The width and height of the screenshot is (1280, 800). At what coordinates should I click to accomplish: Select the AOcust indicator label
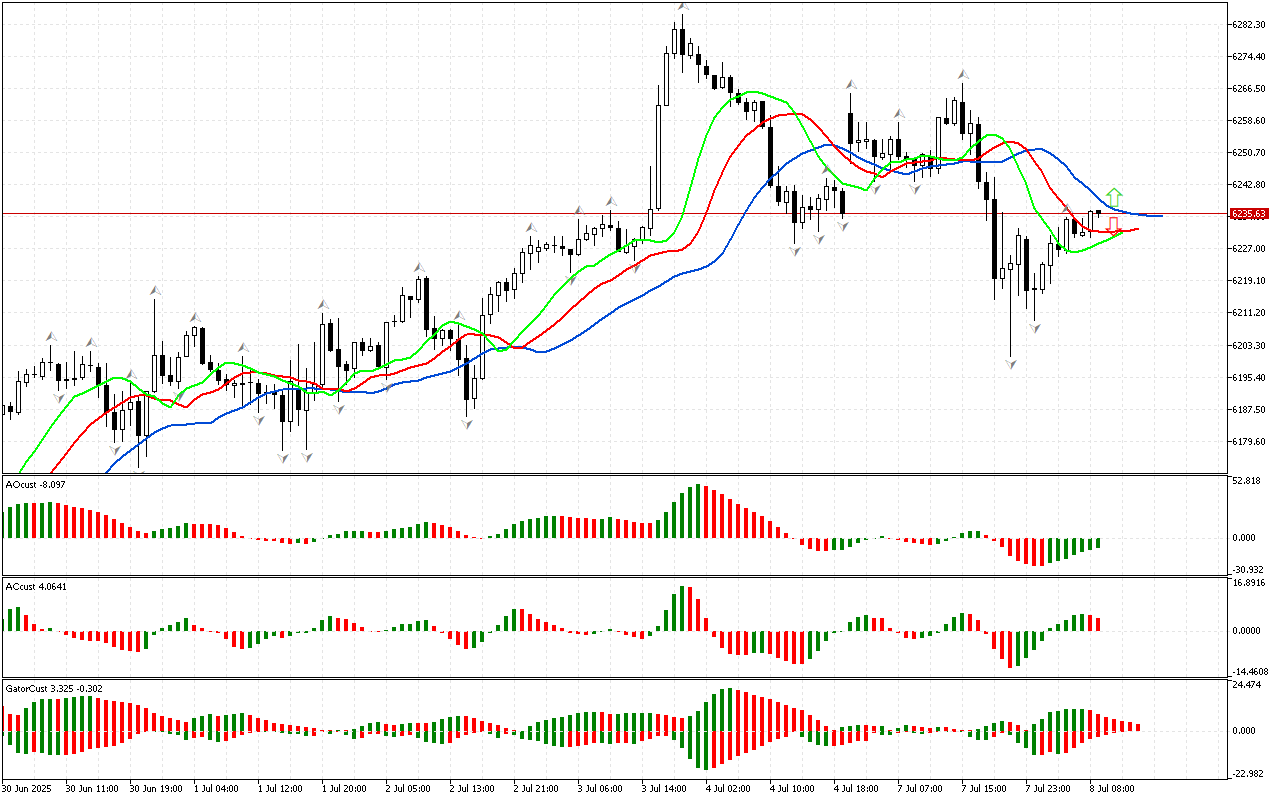[x=36, y=484]
